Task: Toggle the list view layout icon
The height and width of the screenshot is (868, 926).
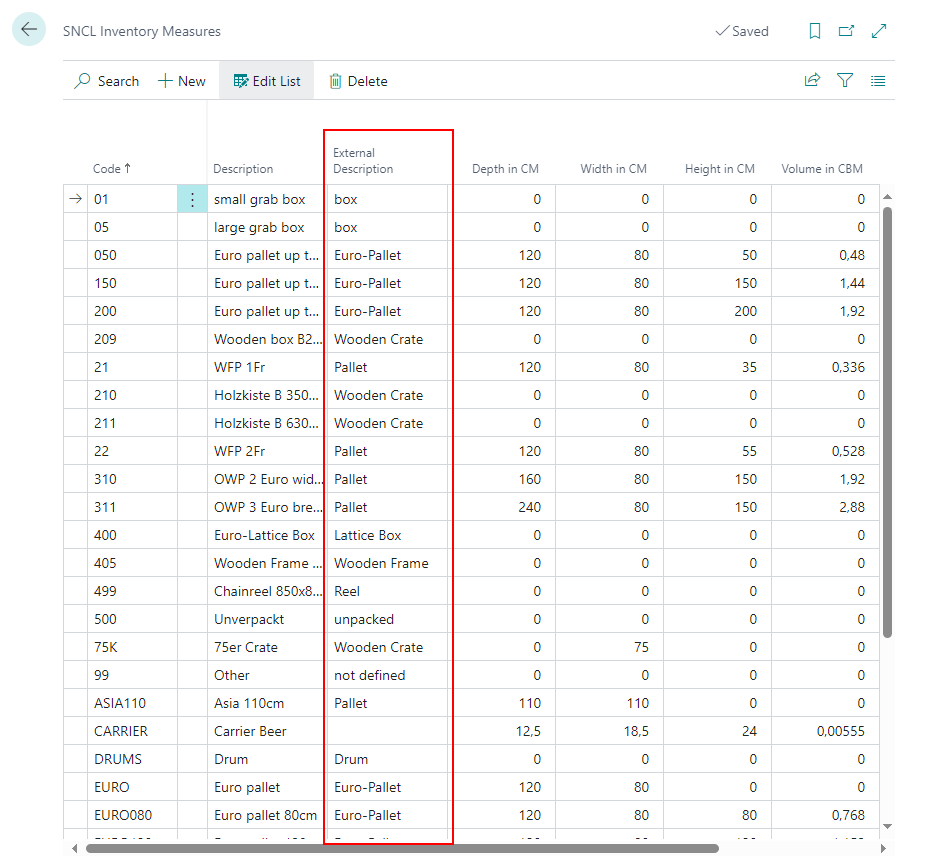Action: click(x=878, y=81)
